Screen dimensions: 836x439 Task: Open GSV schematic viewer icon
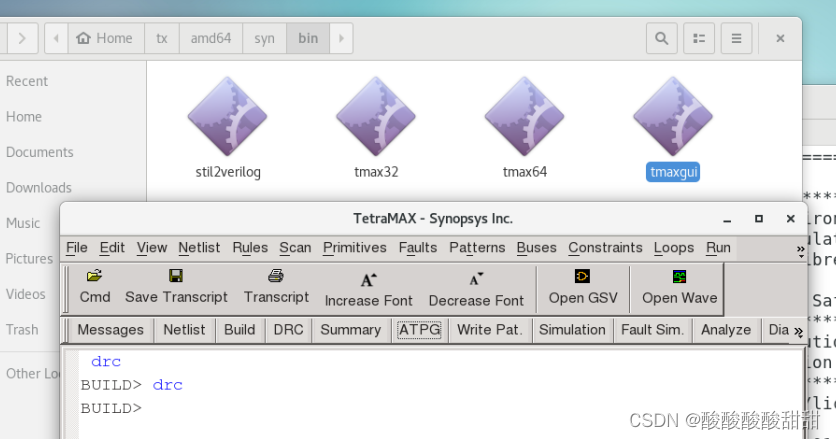(582, 276)
